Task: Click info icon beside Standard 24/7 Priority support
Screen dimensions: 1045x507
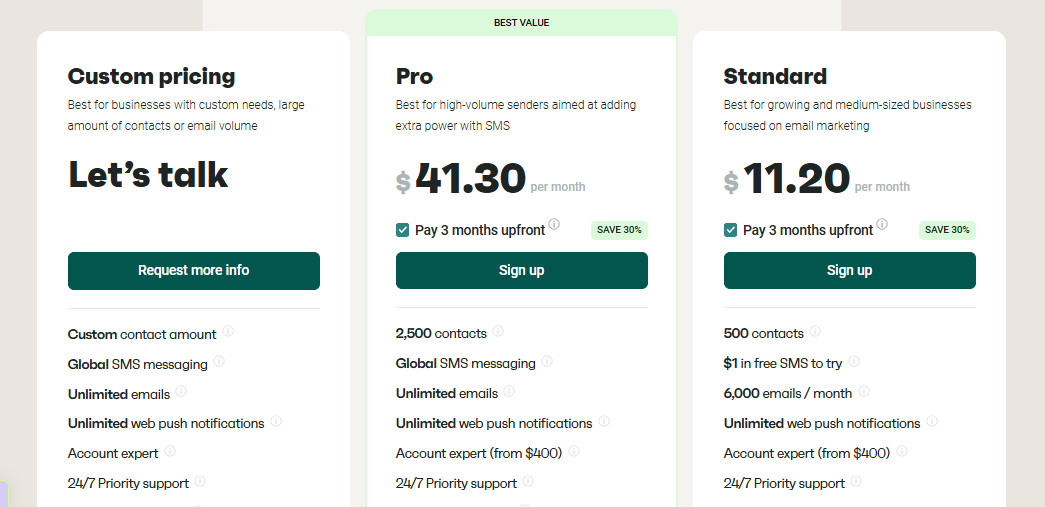Action: pyautogui.click(x=856, y=481)
